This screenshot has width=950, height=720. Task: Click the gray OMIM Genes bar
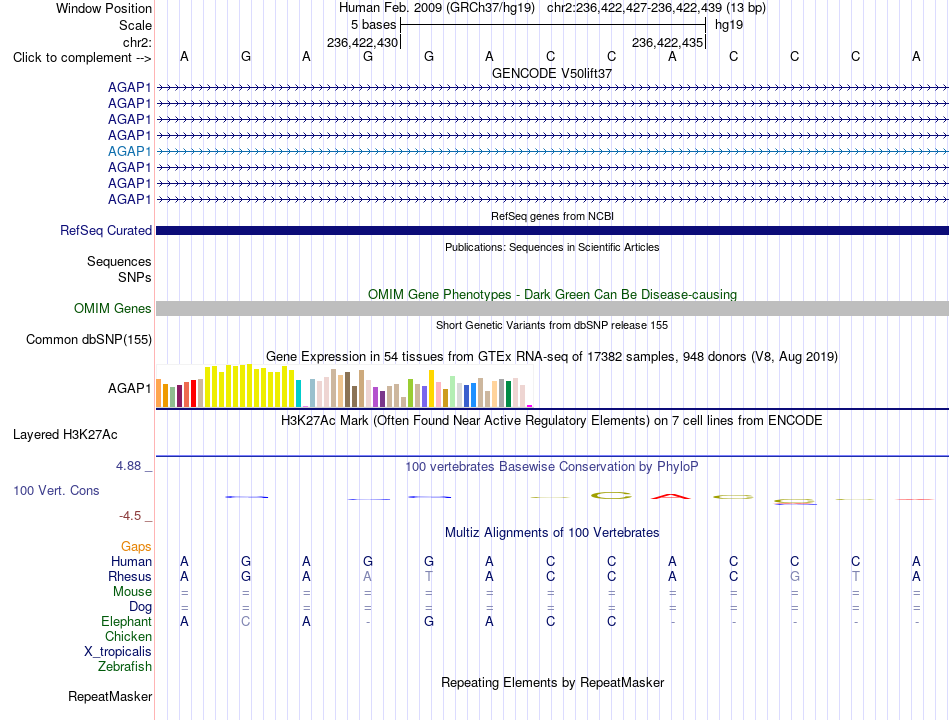(x=552, y=308)
